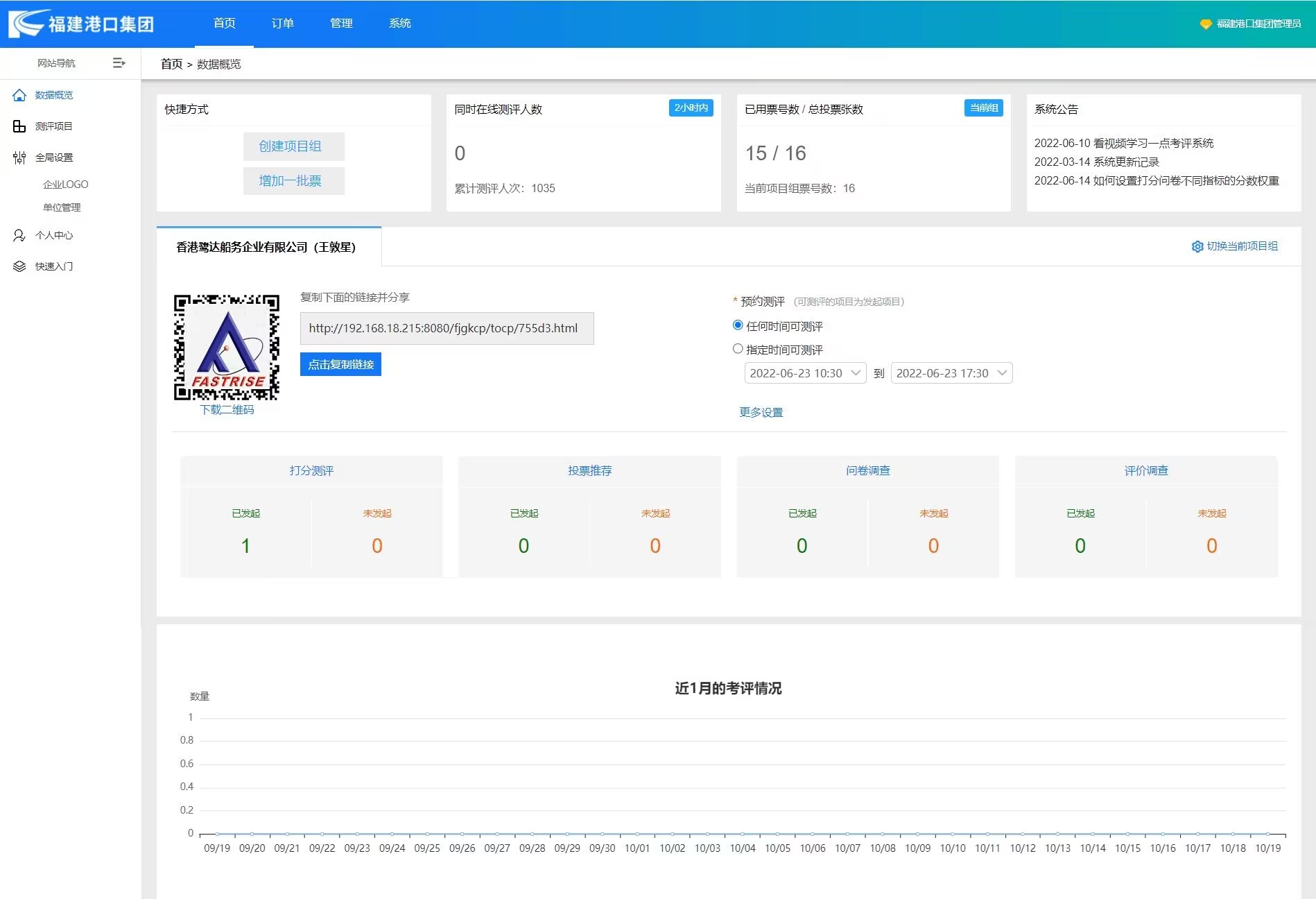Viewport: 1316px width, 899px height.
Task: Click 累计测评人次：1035 text
Action: (x=505, y=189)
